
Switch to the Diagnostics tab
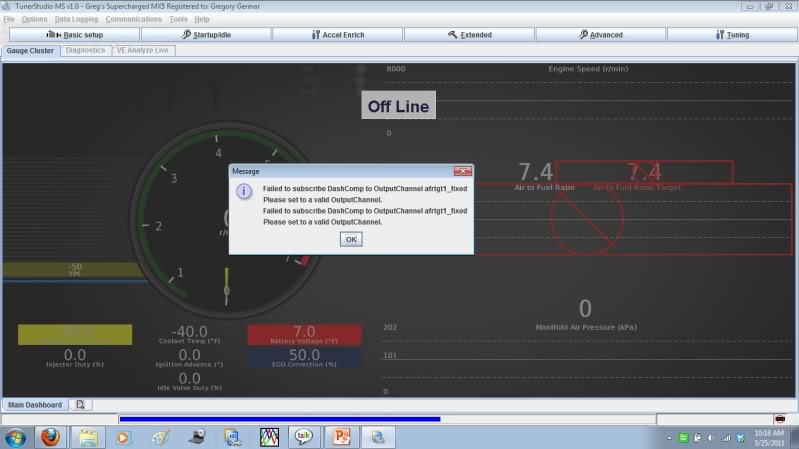tap(86, 50)
